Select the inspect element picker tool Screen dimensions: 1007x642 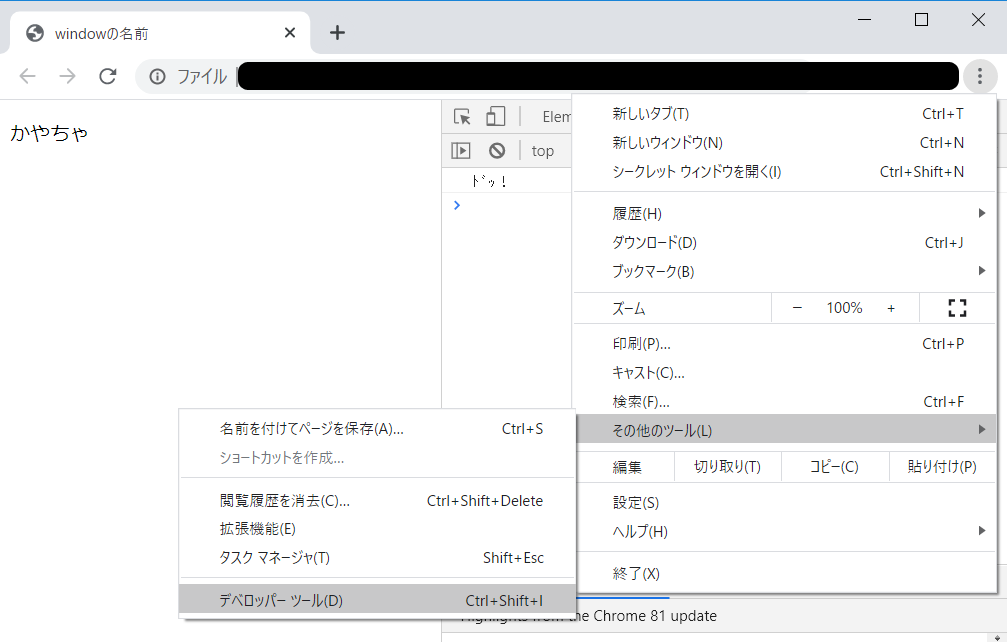[460, 116]
